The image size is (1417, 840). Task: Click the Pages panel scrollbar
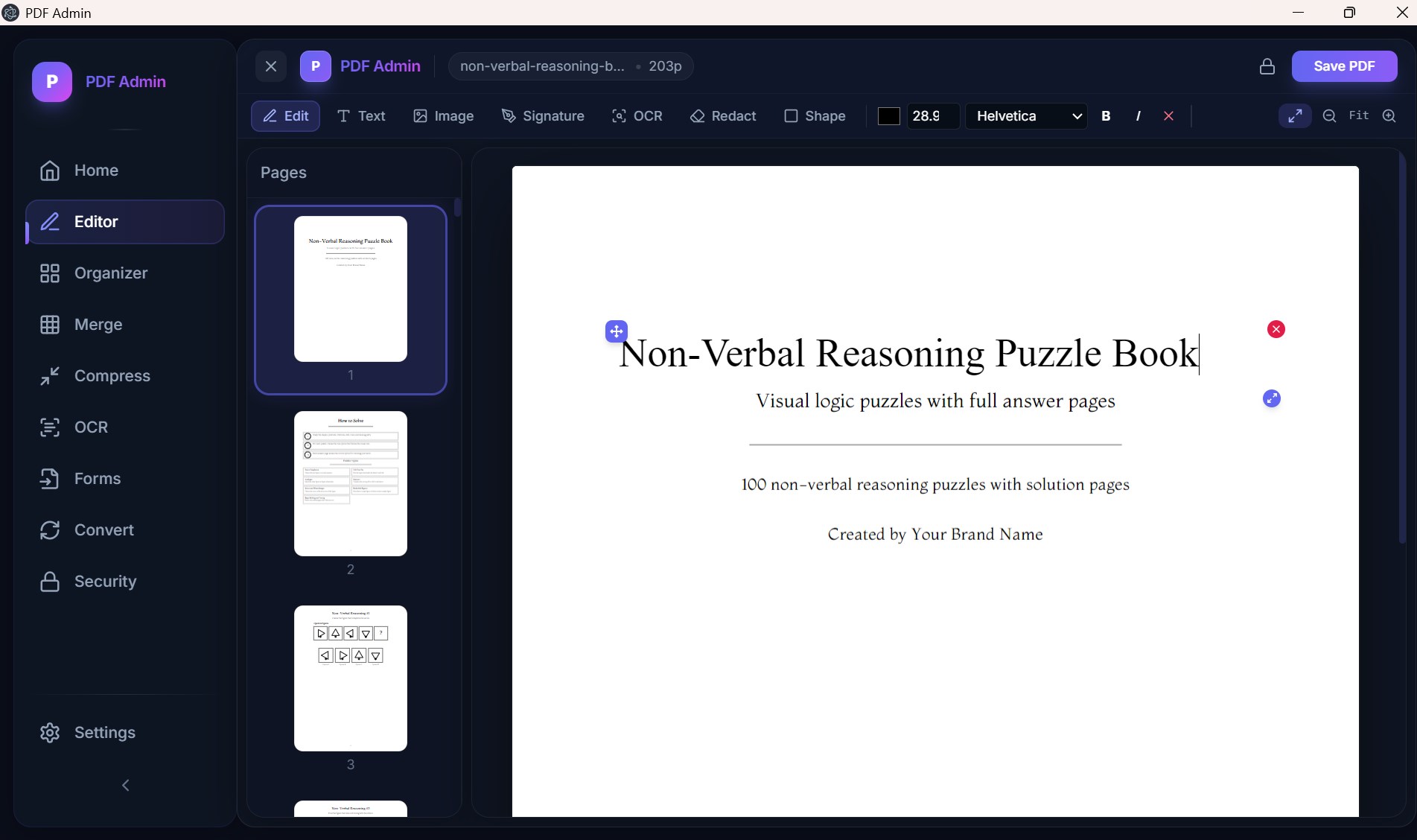point(457,207)
